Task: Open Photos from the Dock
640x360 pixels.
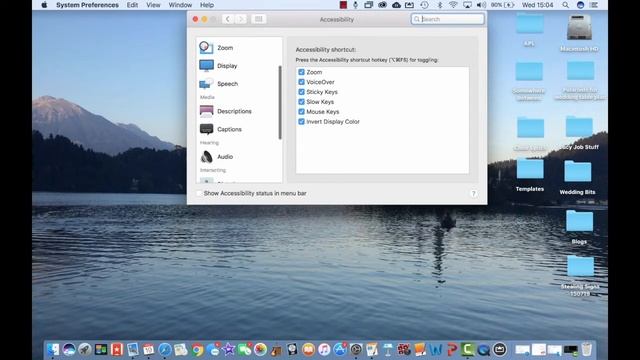Action: tap(260, 349)
